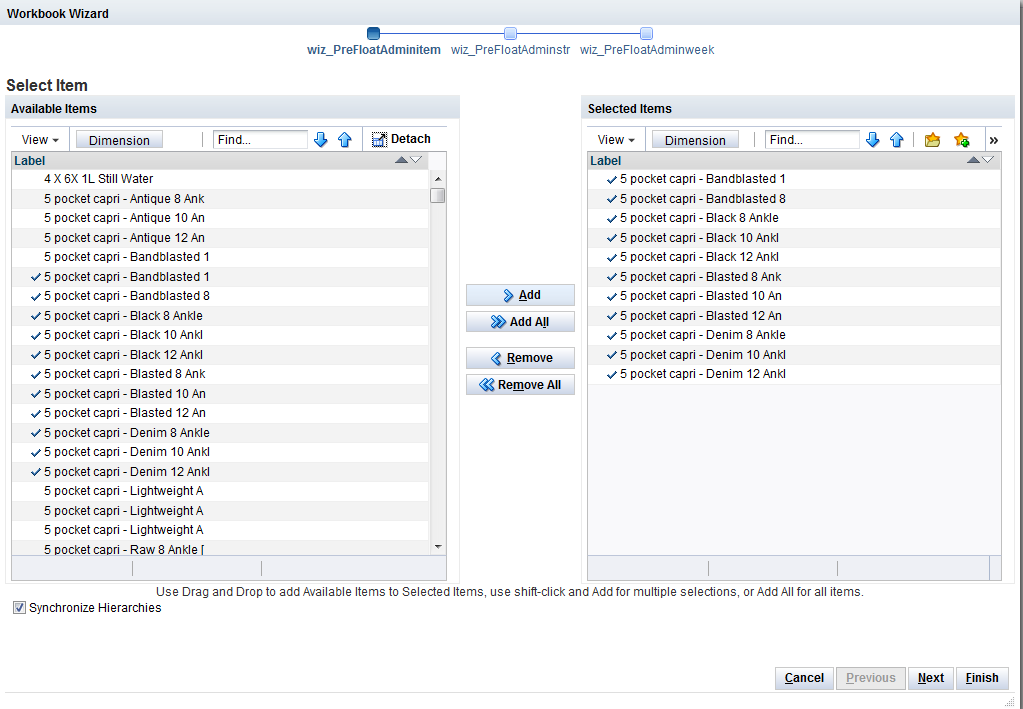1023x709 pixels.
Task: Click the Add button
Action: point(520,295)
